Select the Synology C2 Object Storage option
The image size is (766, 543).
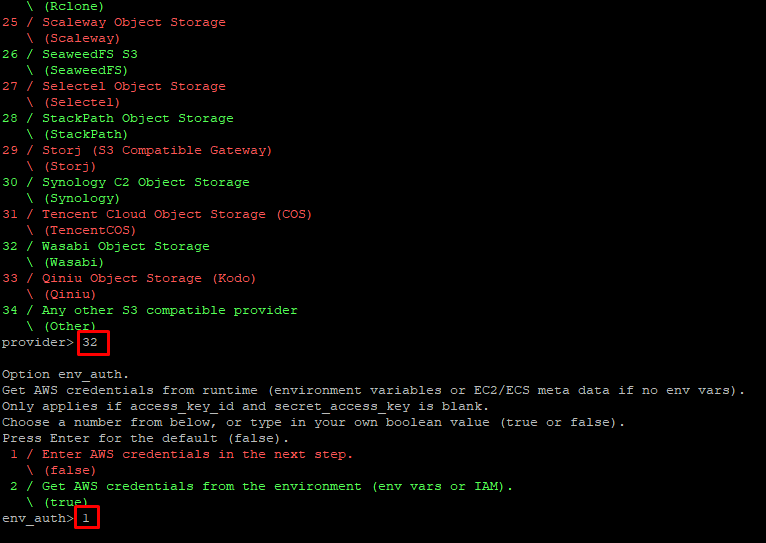click(x=145, y=182)
